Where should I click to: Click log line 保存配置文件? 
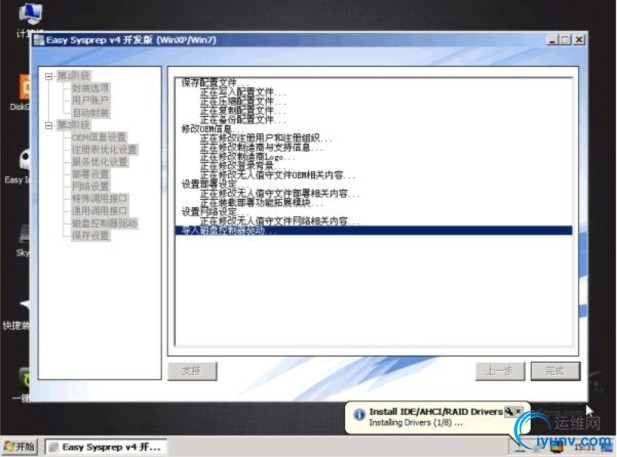(215, 82)
